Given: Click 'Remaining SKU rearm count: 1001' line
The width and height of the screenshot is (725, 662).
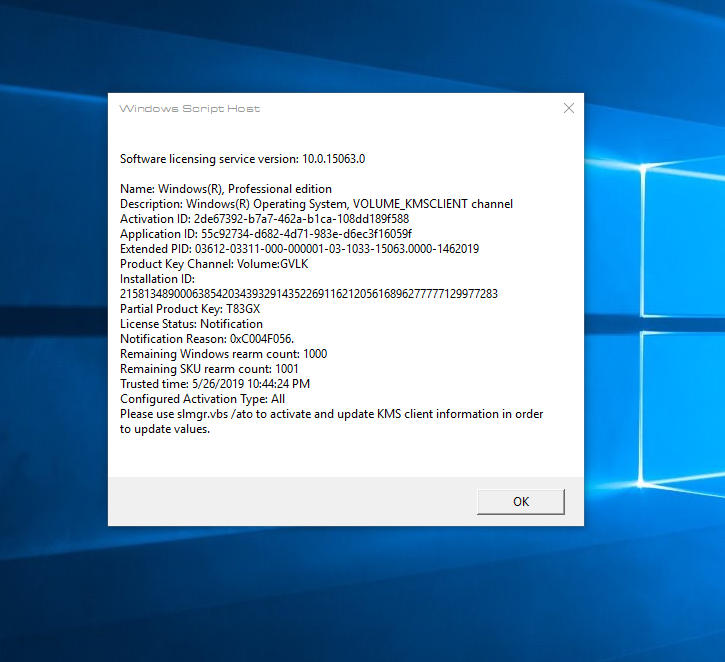Looking at the screenshot, I should tap(209, 369).
